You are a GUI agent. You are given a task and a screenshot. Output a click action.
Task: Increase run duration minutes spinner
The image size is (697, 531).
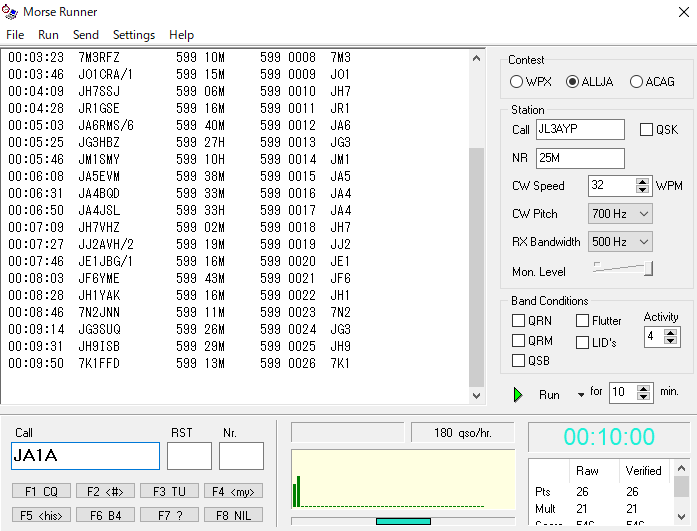pyautogui.click(x=643, y=388)
